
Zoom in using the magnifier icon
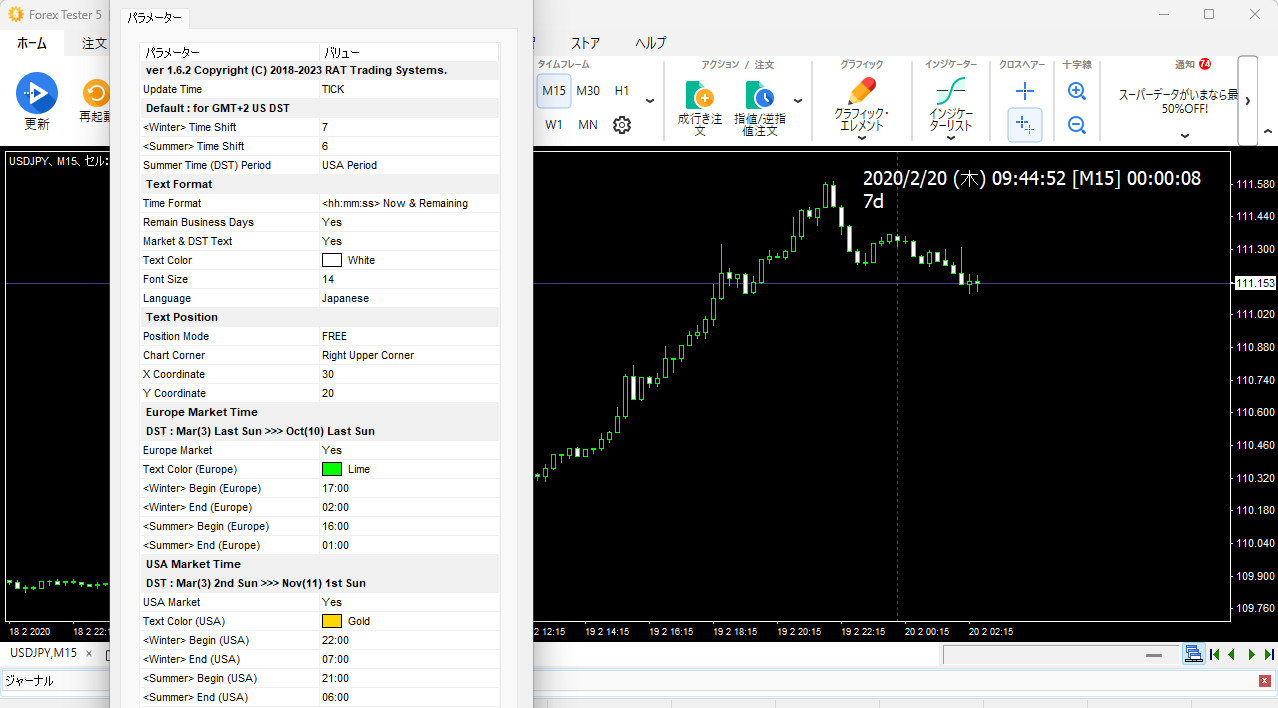pyautogui.click(x=1077, y=91)
